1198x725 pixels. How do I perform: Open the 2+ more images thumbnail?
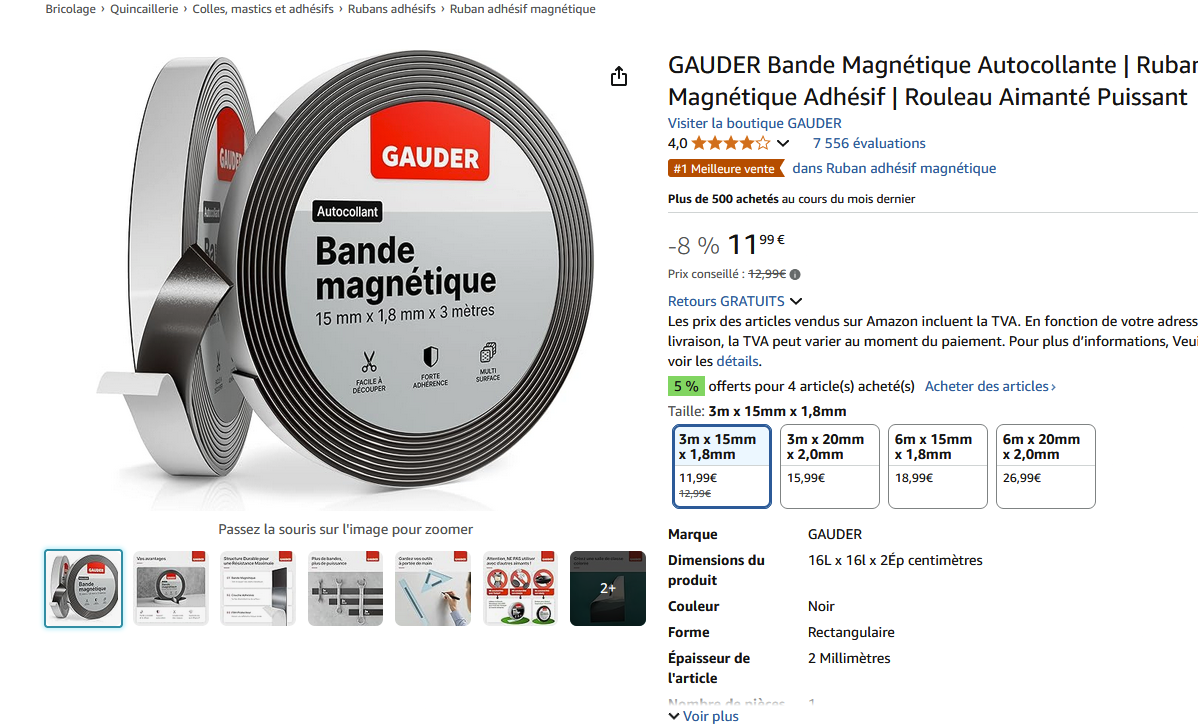point(607,588)
